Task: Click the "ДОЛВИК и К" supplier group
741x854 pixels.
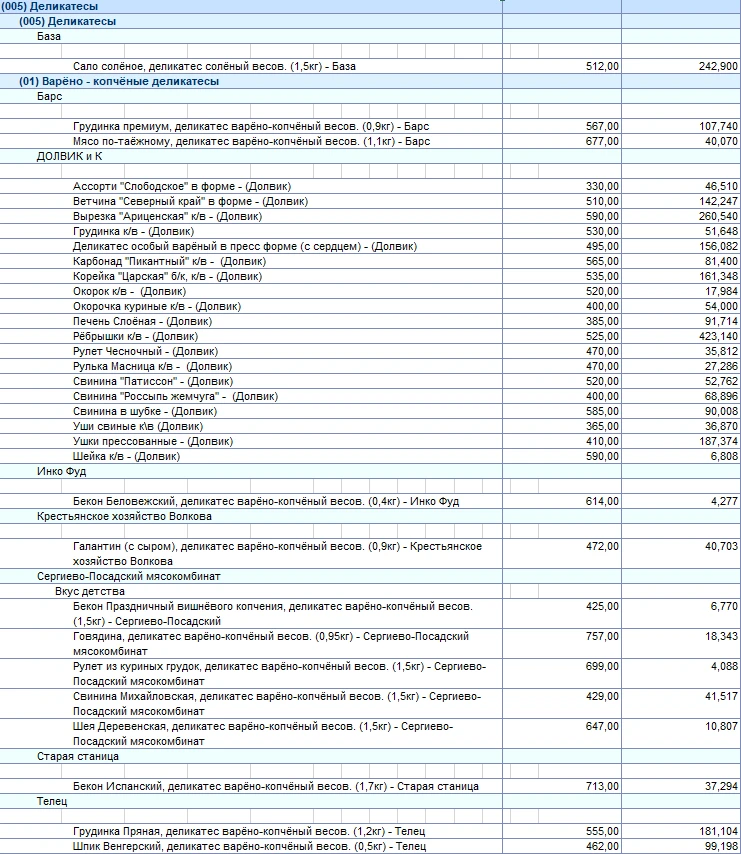Action: pyautogui.click(x=69, y=157)
